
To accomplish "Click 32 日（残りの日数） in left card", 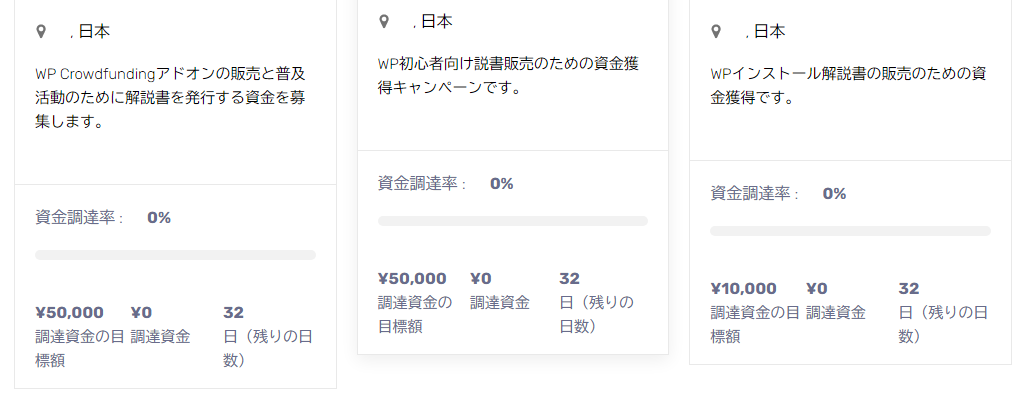I will (x=268, y=337).
